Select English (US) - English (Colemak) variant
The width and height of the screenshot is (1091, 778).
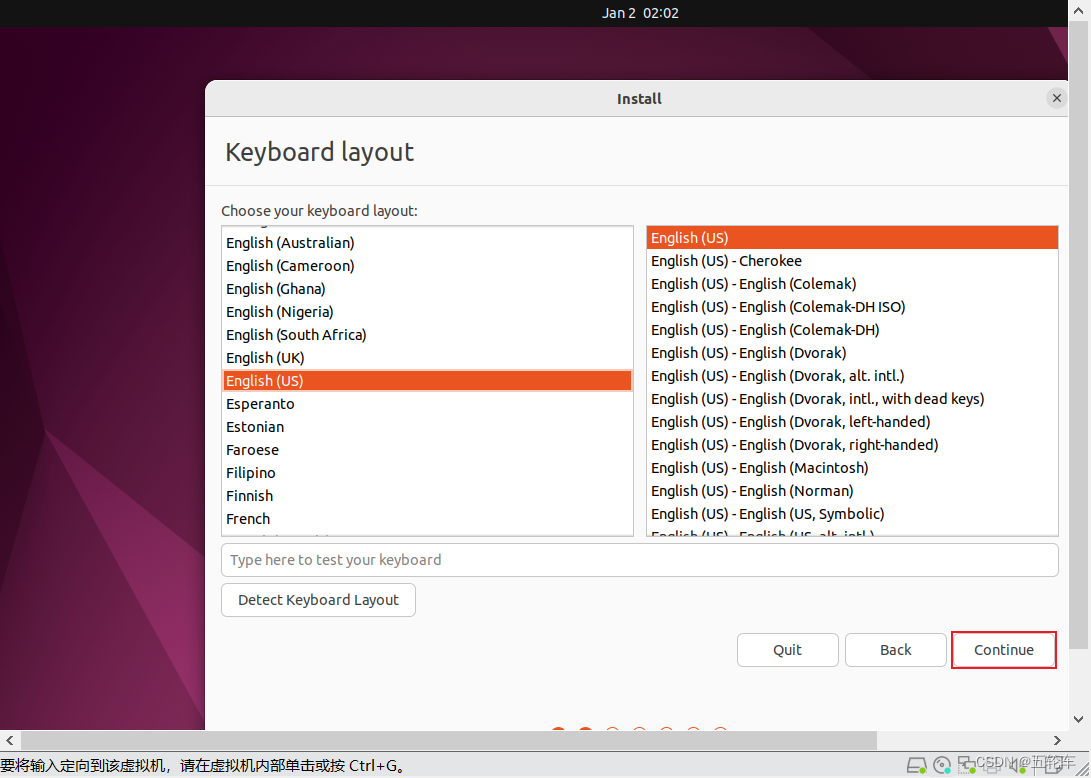tap(852, 284)
